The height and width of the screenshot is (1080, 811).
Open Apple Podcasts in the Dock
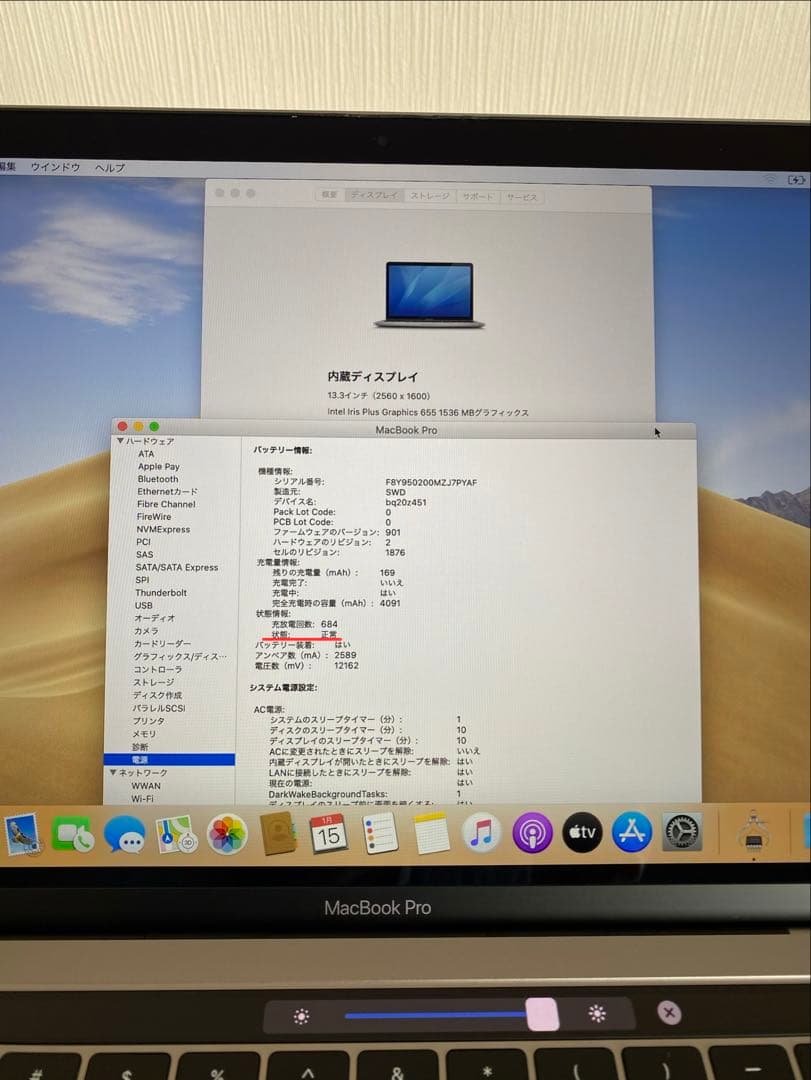click(531, 832)
